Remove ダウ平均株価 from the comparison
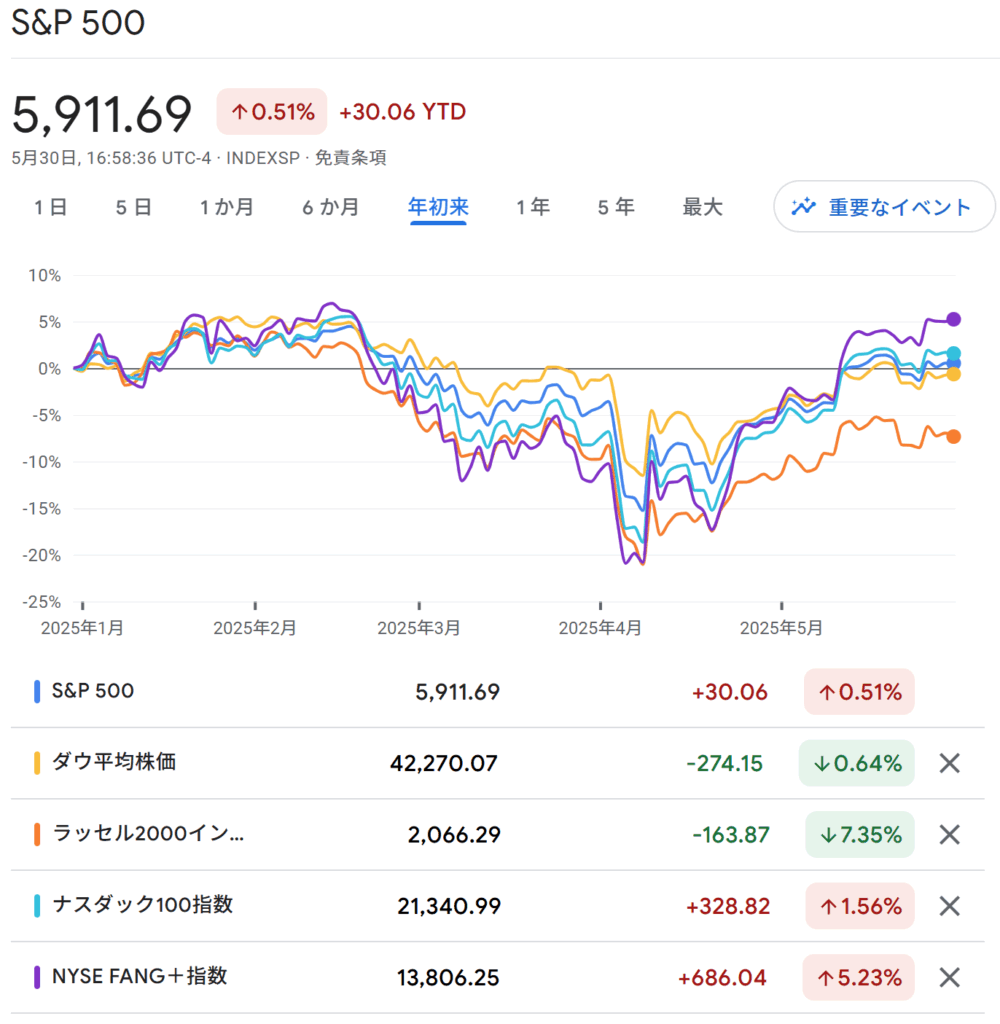 (x=949, y=763)
